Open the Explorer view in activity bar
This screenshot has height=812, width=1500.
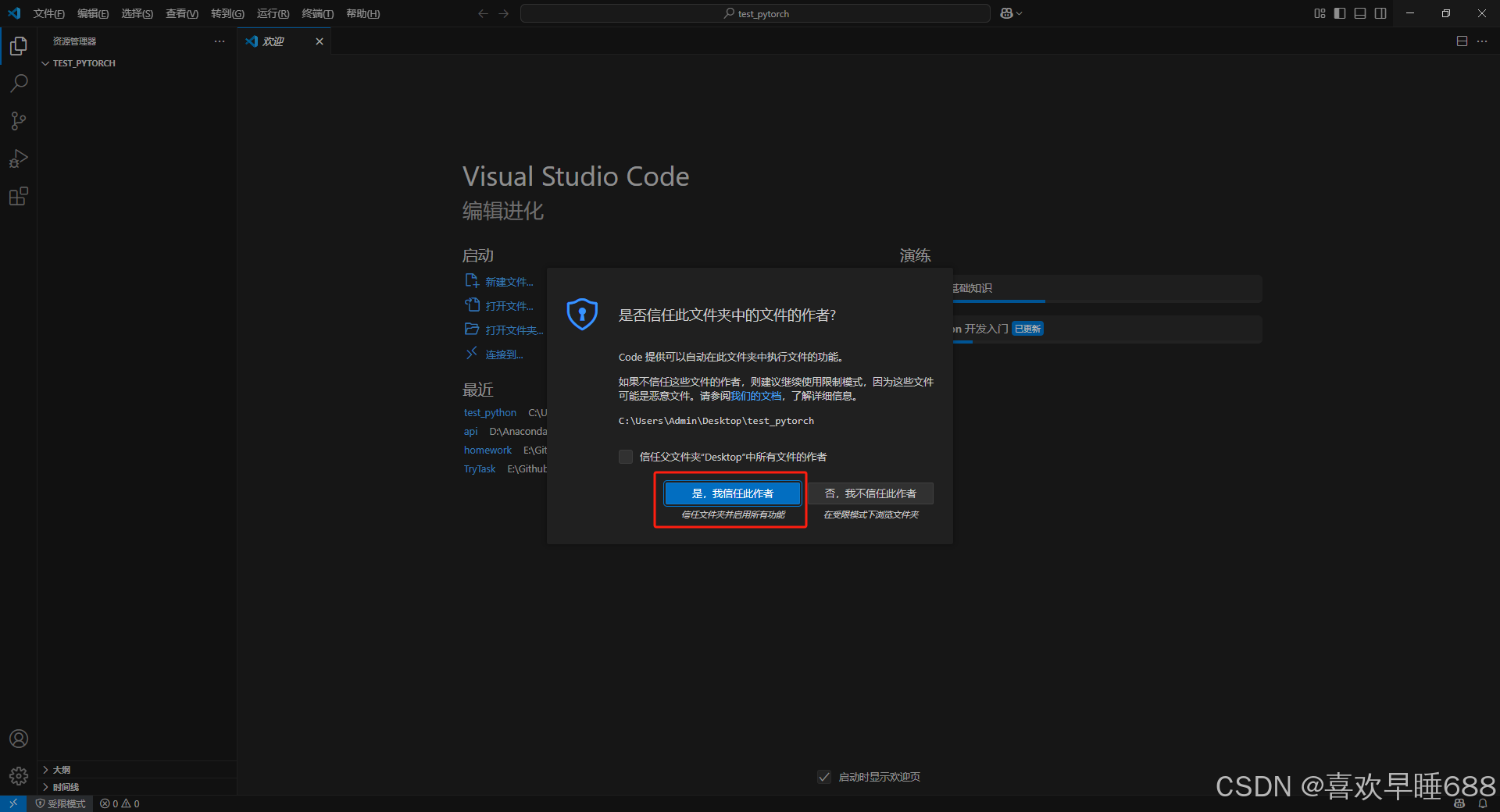(18, 46)
